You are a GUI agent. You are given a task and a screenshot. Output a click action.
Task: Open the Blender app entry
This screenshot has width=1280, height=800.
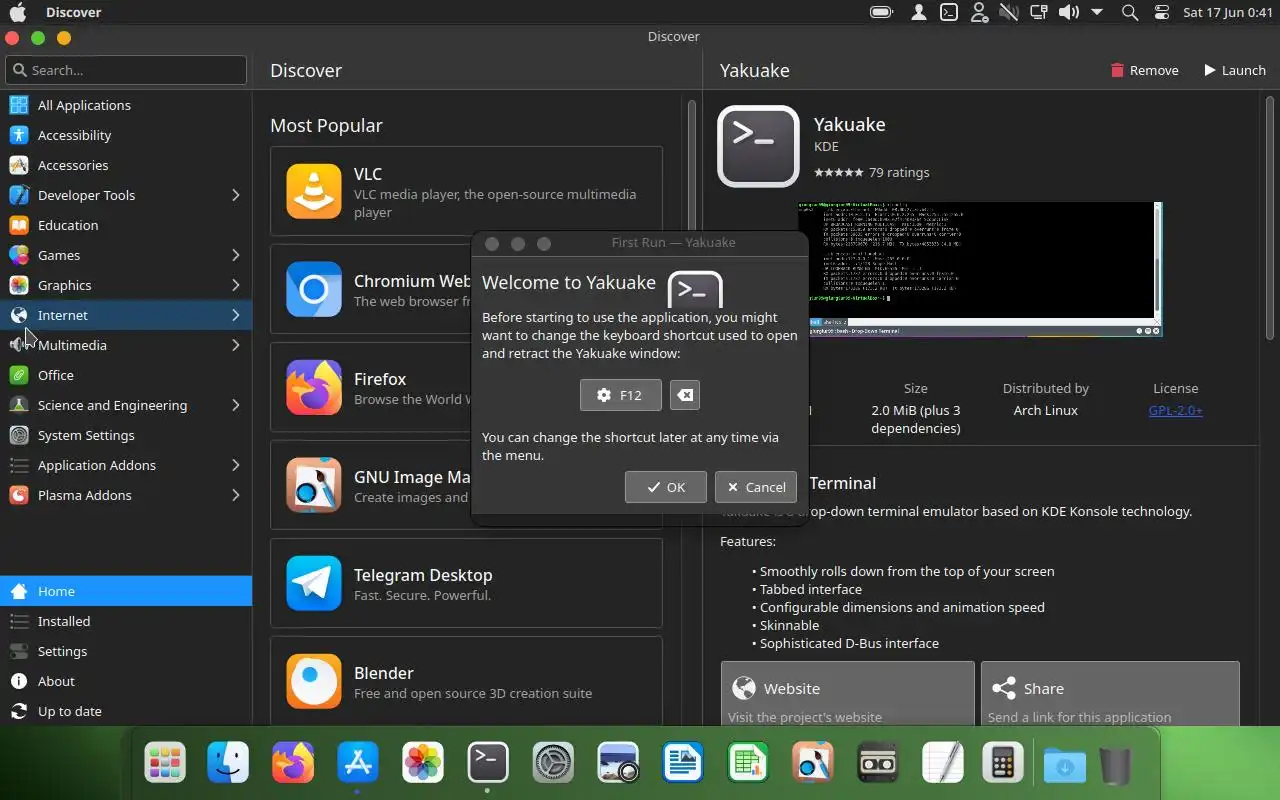(466, 681)
